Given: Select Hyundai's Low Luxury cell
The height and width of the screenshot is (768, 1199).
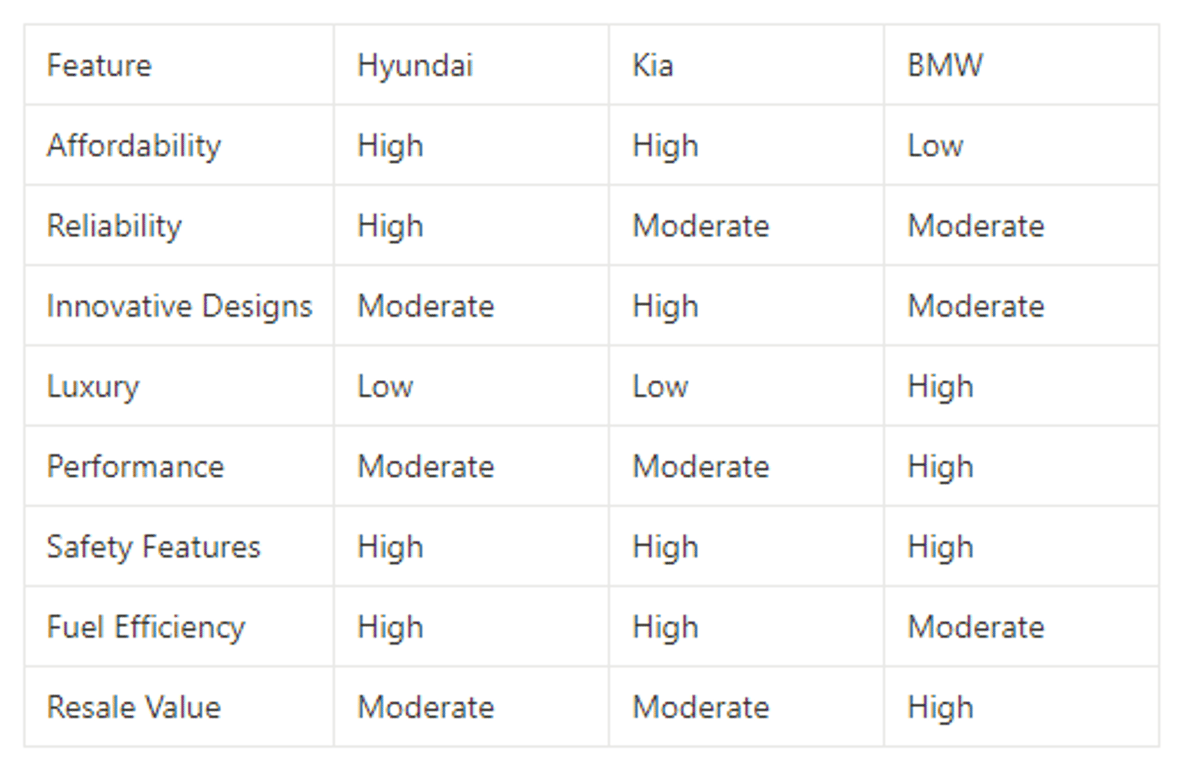Looking at the screenshot, I should [x=471, y=386].
